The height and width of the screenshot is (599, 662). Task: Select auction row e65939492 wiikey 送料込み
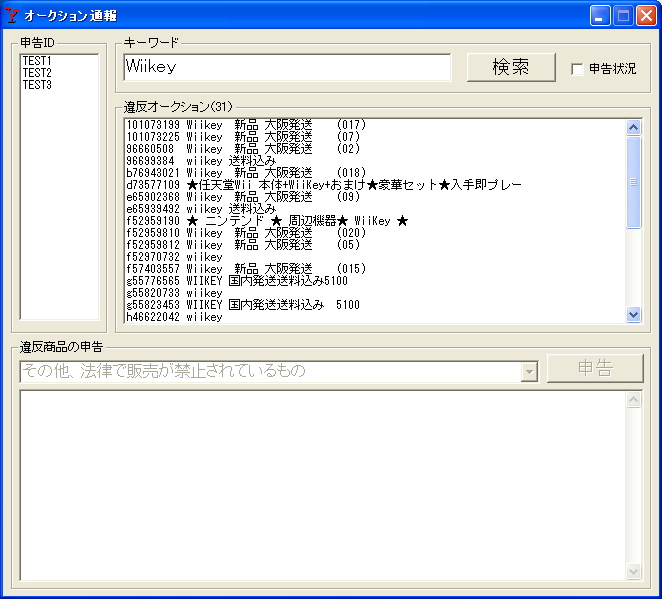[x=375, y=209]
